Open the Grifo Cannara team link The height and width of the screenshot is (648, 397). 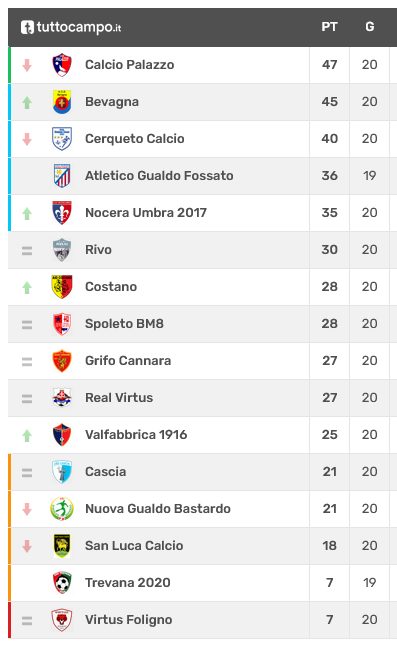click(x=128, y=361)
